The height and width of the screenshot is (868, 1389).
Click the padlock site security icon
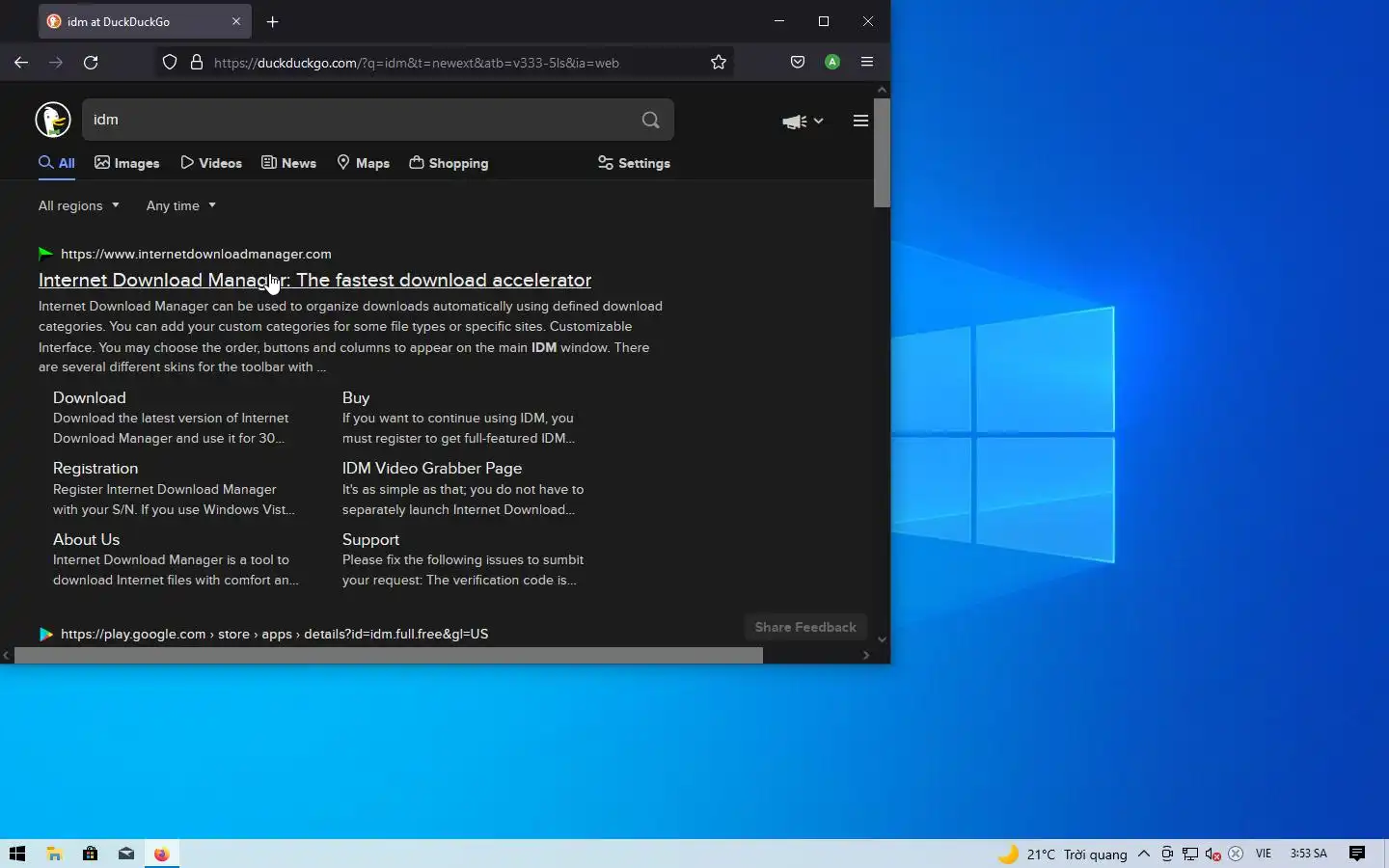(197, 63)
